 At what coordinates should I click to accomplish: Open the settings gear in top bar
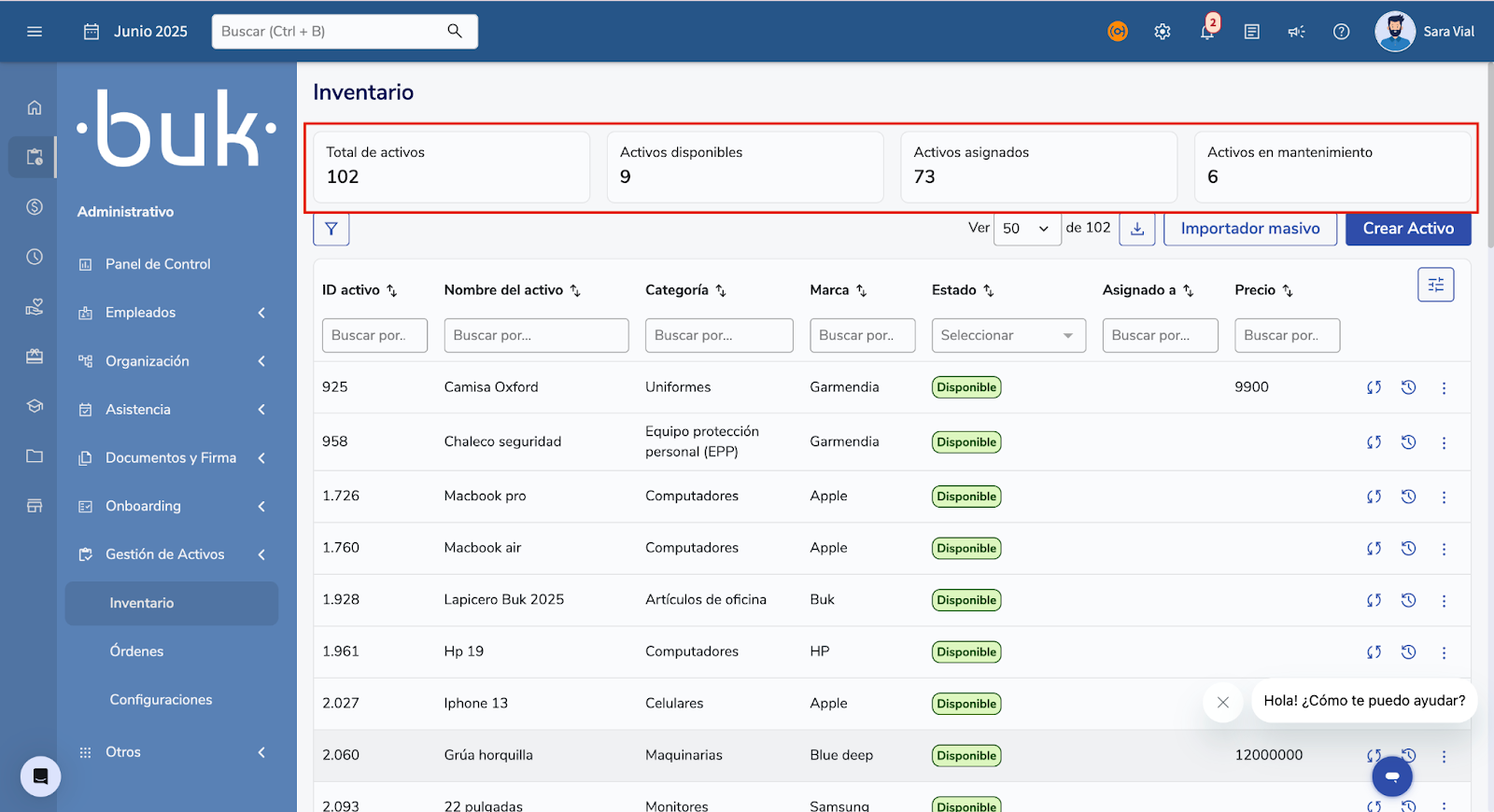pos(1163,32)
